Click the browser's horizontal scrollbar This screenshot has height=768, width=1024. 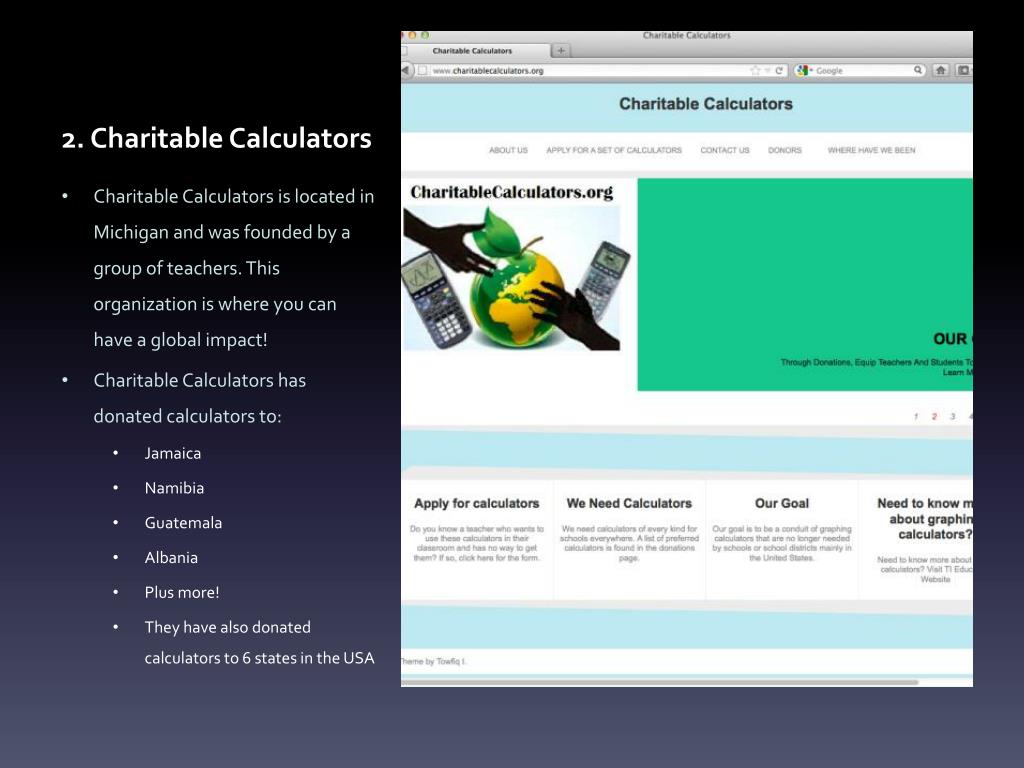660,682
